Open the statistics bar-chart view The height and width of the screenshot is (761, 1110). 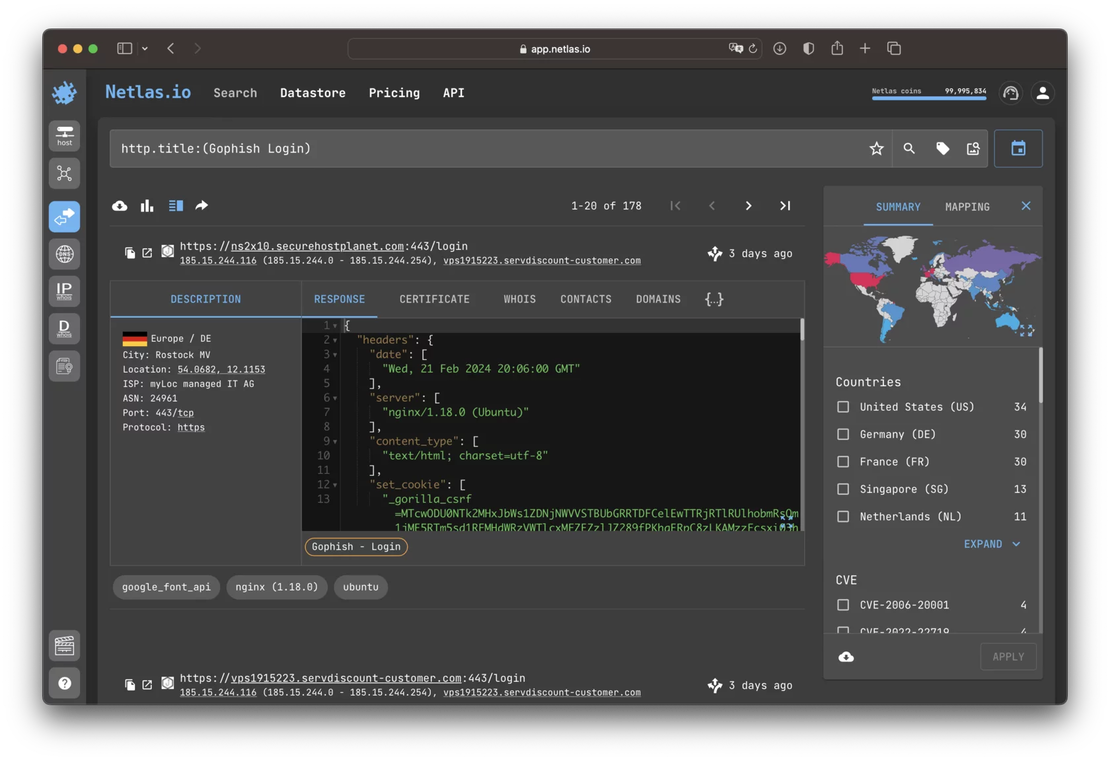147,205
